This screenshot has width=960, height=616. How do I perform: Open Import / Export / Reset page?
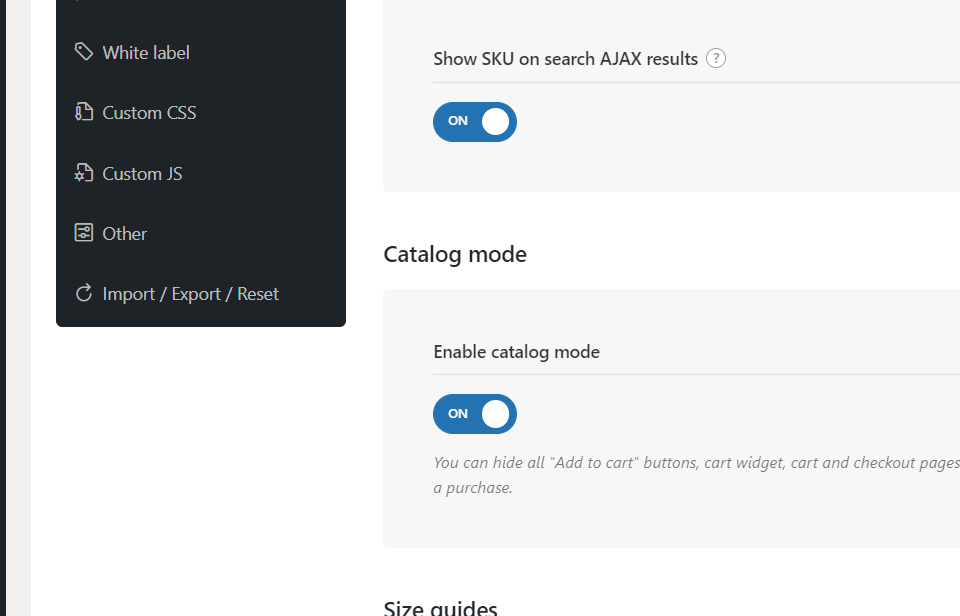click(x=190, y=294)
